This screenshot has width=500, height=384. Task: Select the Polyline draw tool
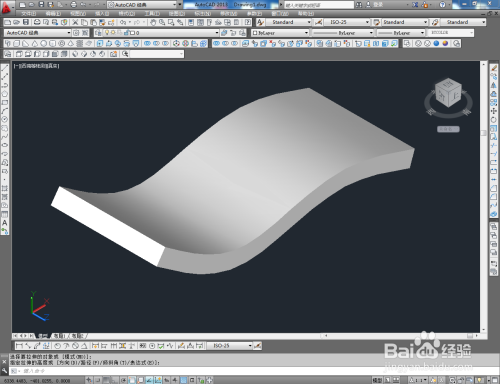pyautogui.click(x=5, y=85)
